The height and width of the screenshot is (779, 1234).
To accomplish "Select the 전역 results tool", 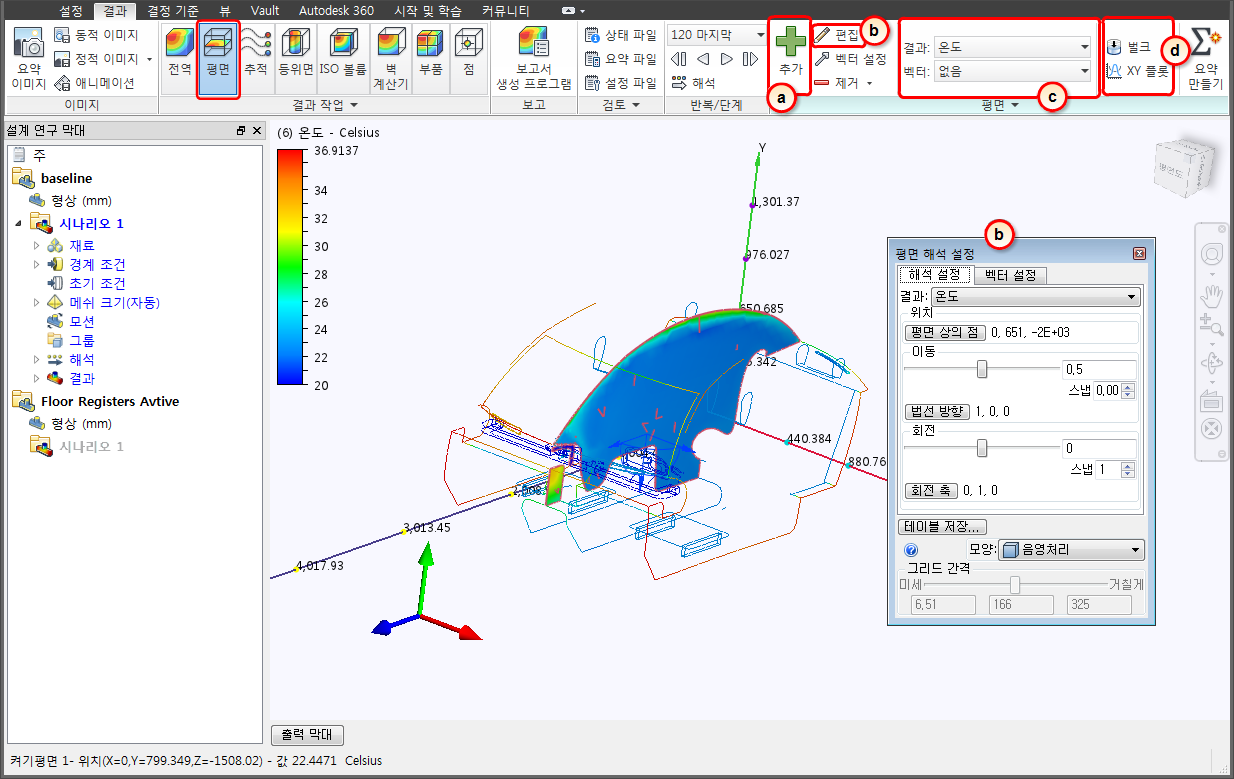I will pos(179,59).
